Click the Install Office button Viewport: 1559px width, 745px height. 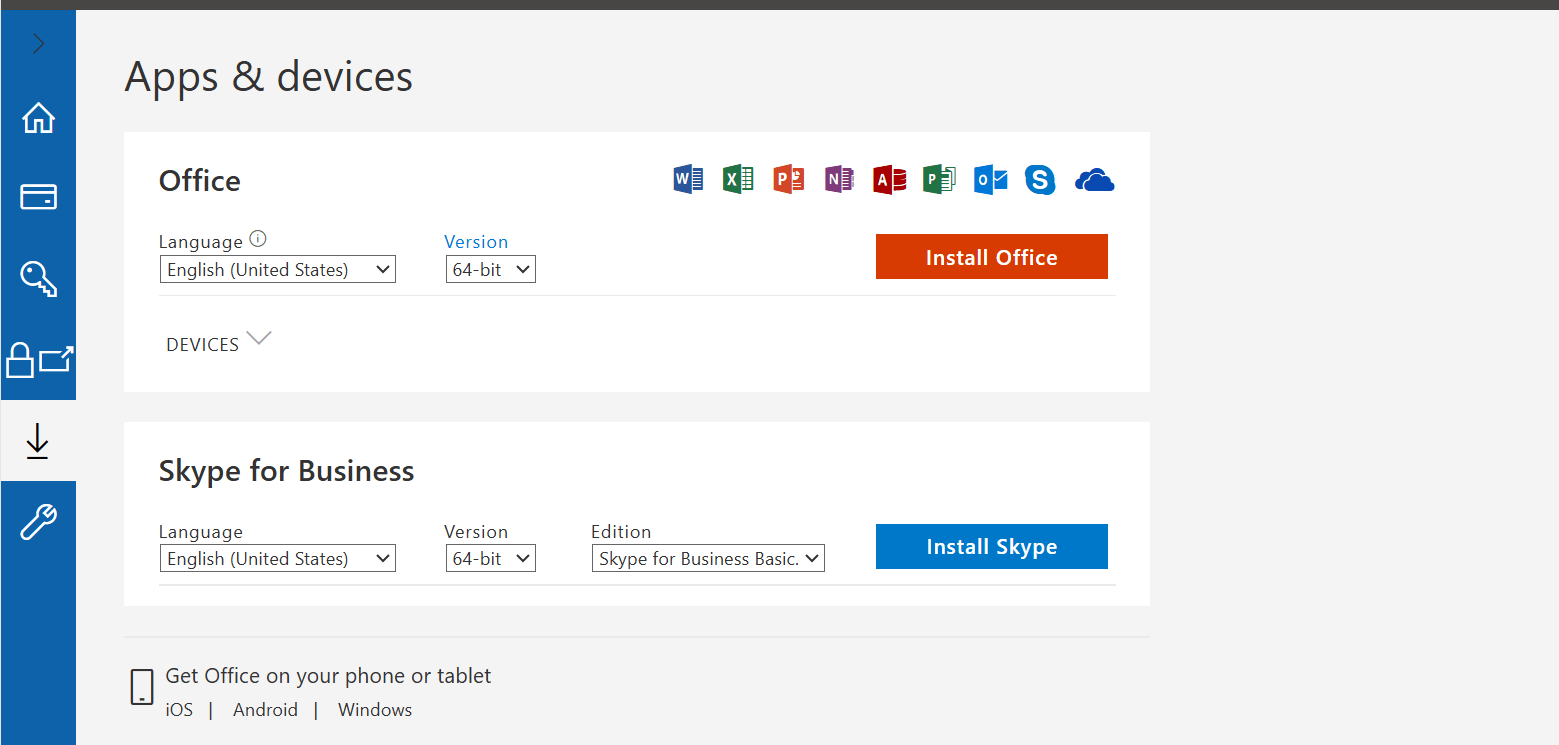pyautogui.click(x=992, y=257)
